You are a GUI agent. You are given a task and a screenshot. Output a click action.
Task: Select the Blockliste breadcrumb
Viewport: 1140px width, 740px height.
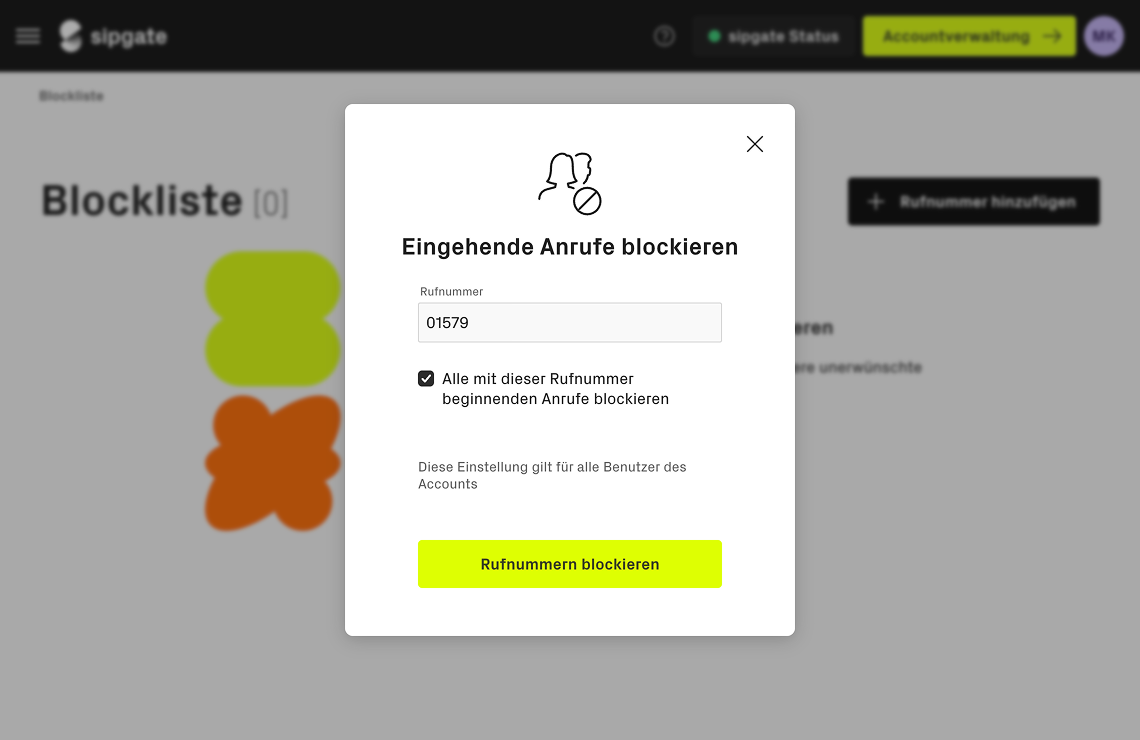(71, 96)
